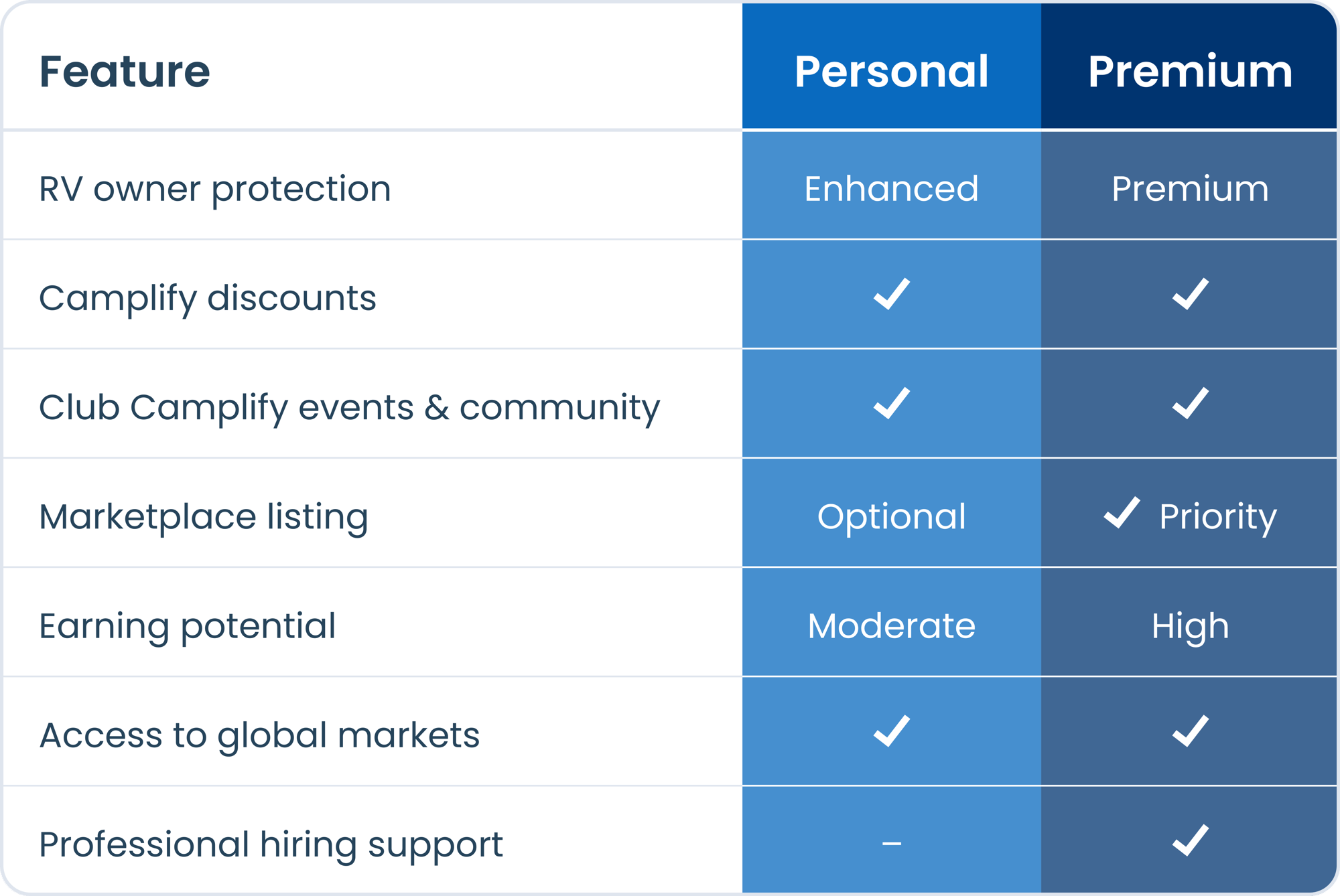Click Personal checkmark for global markets access
Image resolution: width=1340 pixels, height=896 pixels.
tap(892, 731)
